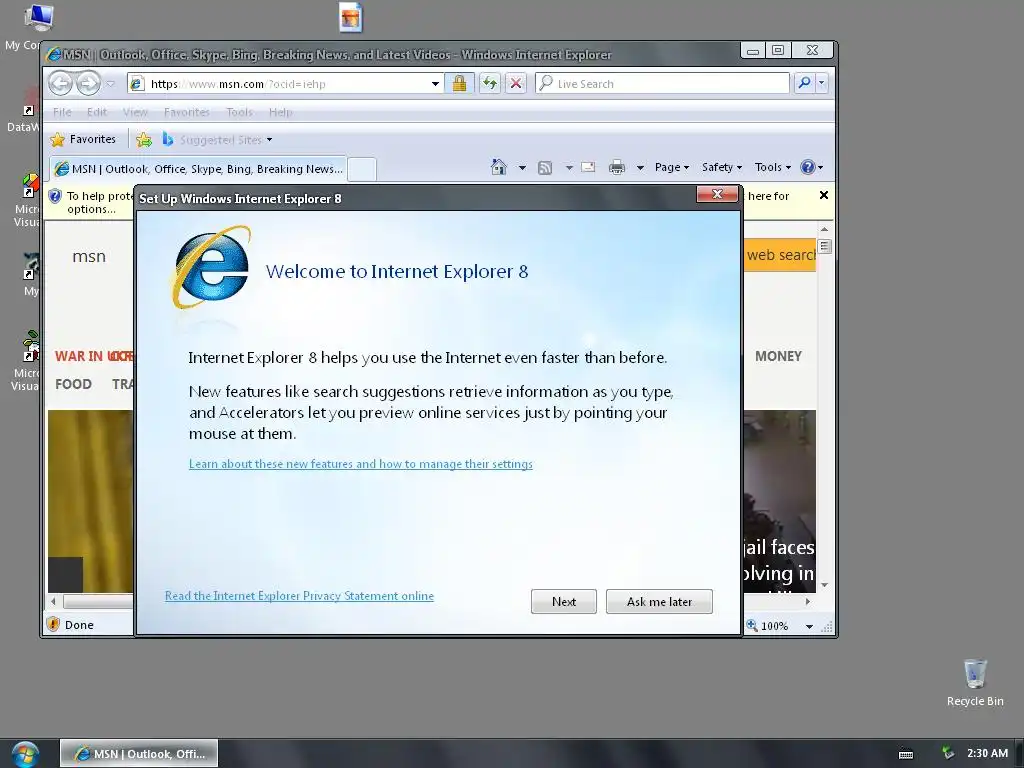
Task: Open the Safety command menu
Action: point(722,167)
